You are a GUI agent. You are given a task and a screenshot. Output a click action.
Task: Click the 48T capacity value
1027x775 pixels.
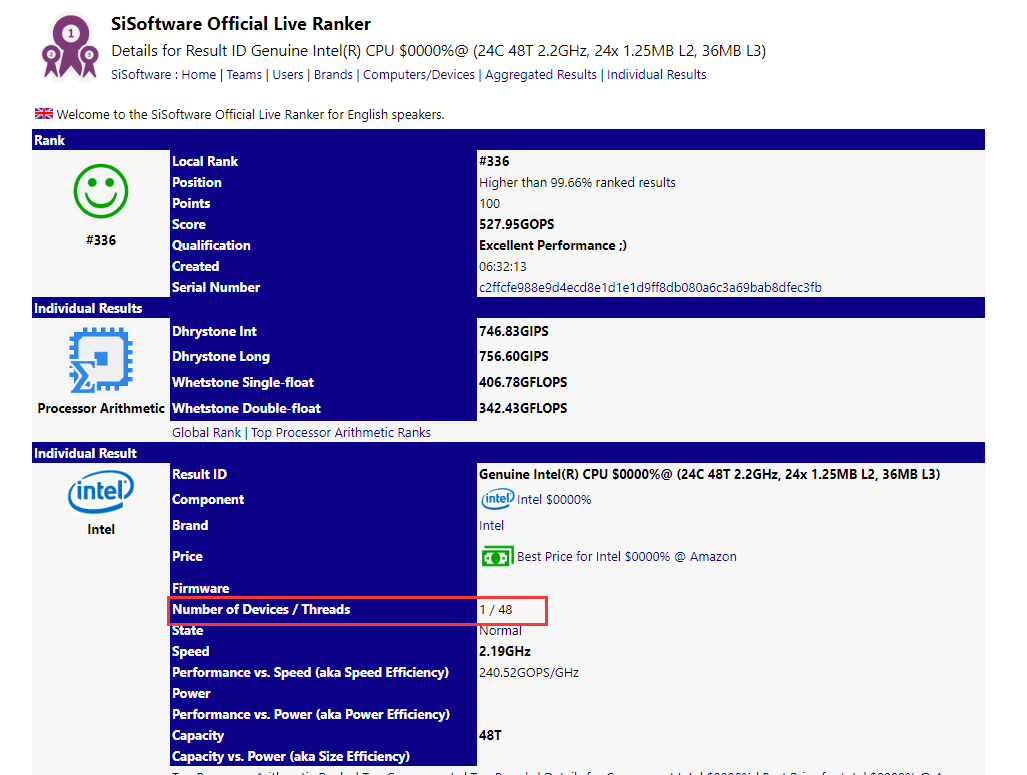click(x=490, y=736)
